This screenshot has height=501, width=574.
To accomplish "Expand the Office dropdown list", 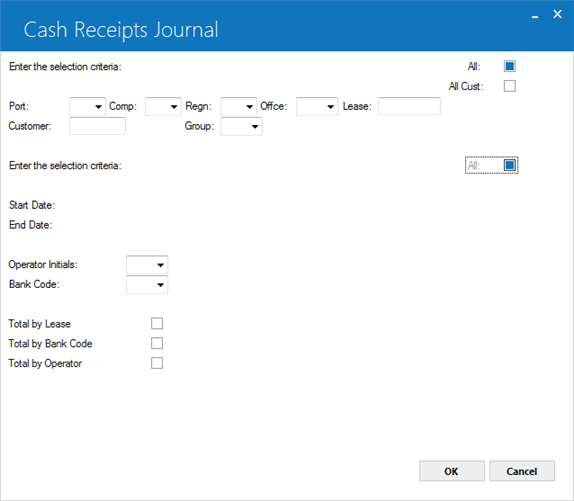I will [x=317, y=106].
